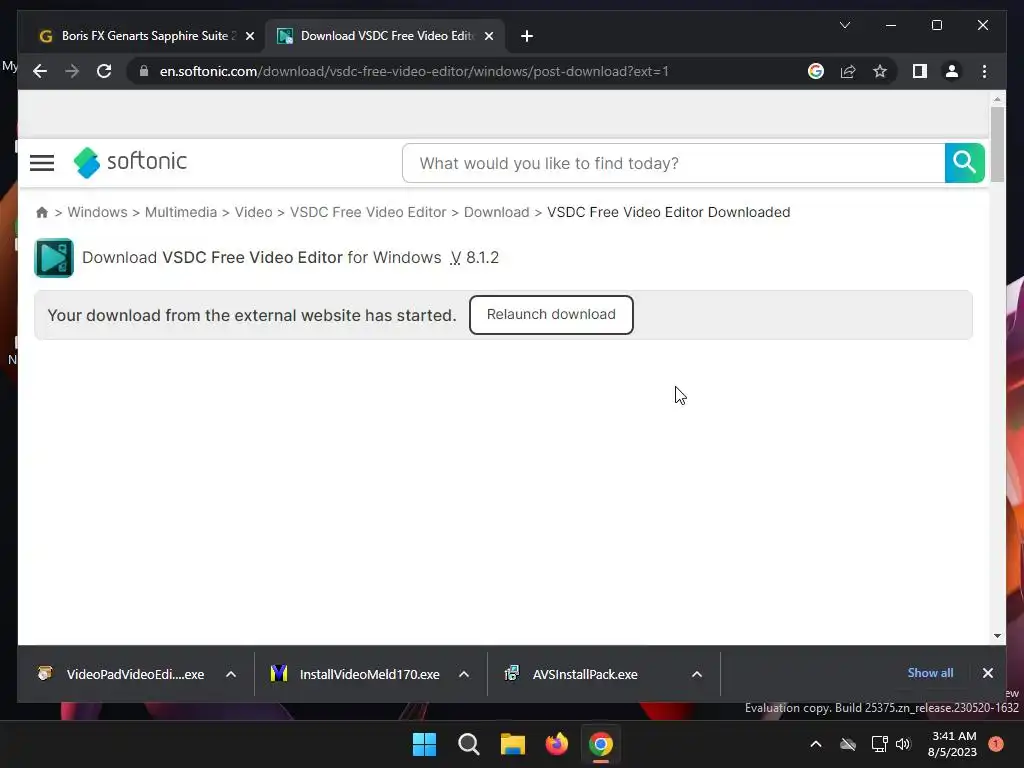The image size is (1024, 768).
Task: Share this page via share icon
Action: point(848,71)
